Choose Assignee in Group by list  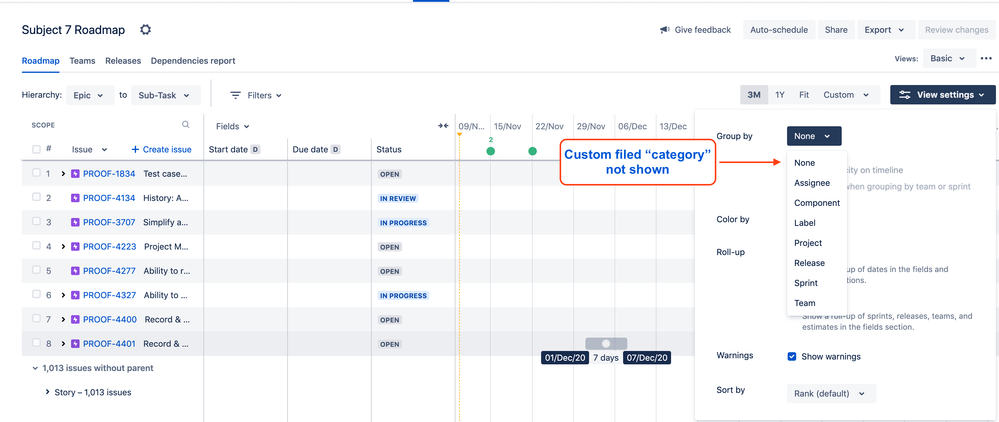pos(817,183)
